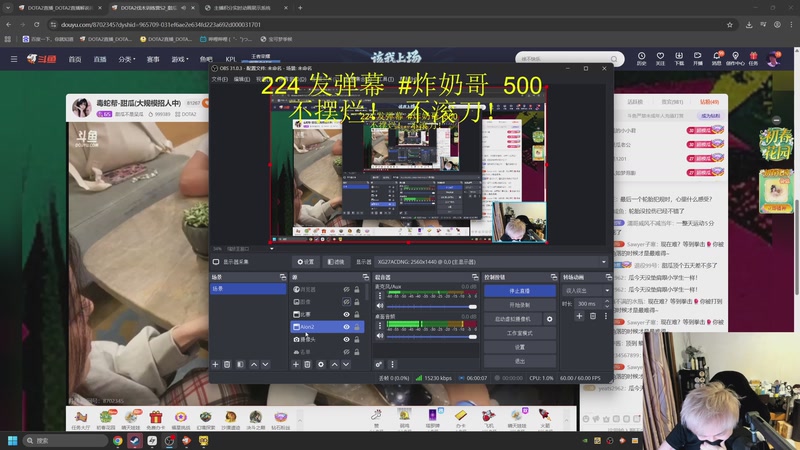Open the preview scaling dropdown arrow

[271, 249]
